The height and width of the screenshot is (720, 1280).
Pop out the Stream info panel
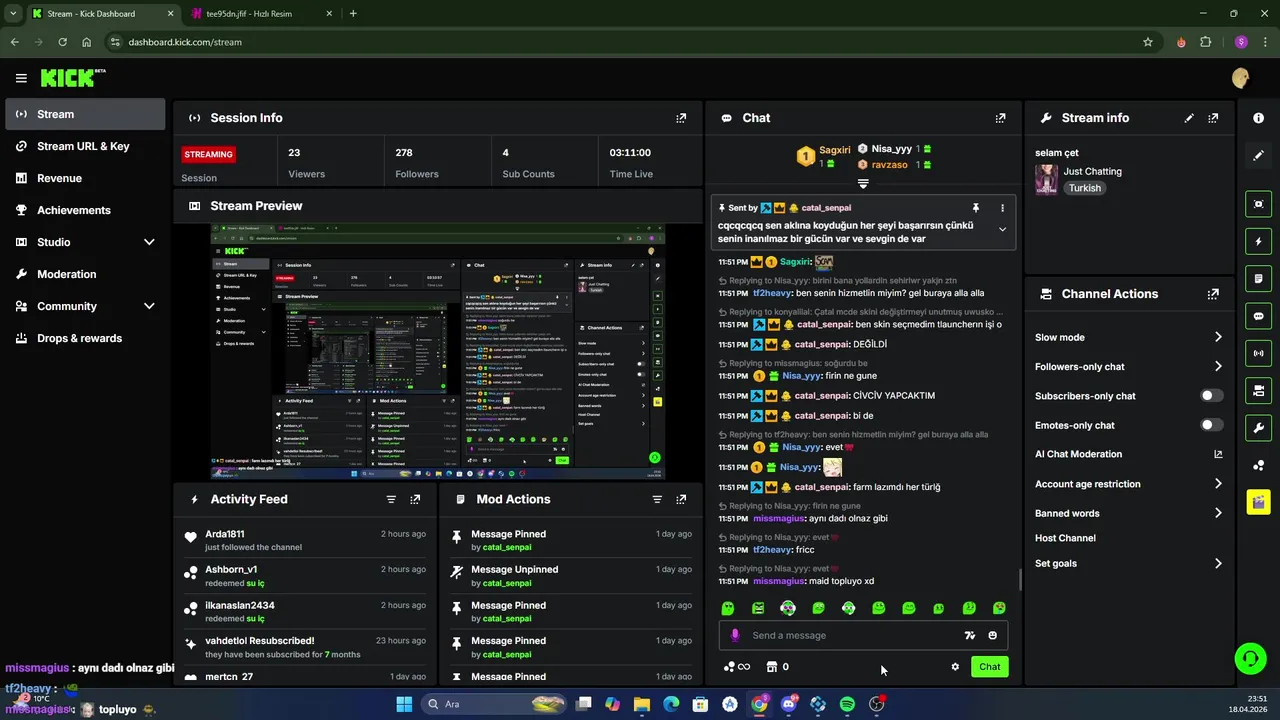(1213, 118)
